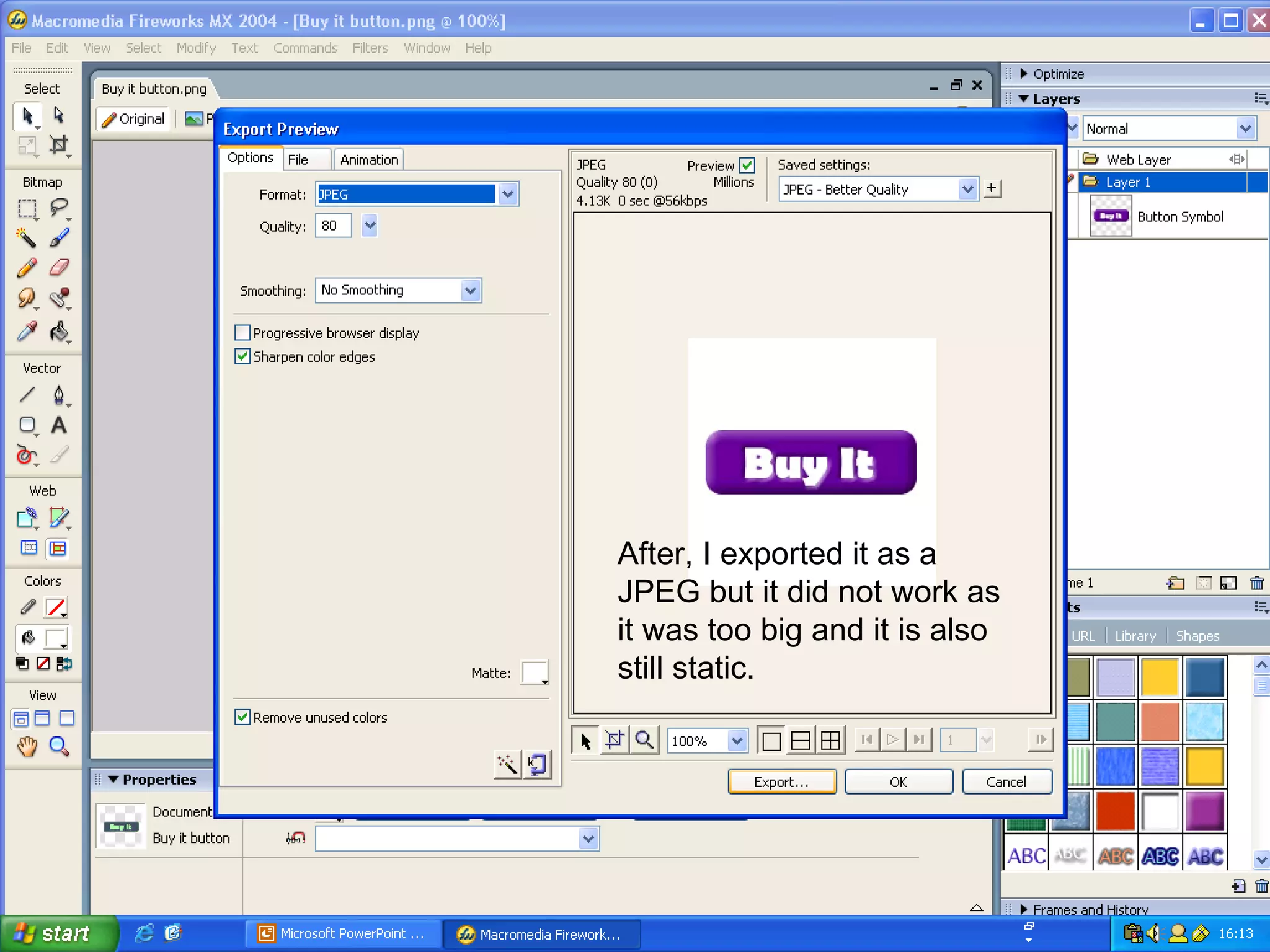1270x952 pixels.
Task: Select the Text tool
Action: click(x=58, y=425)
